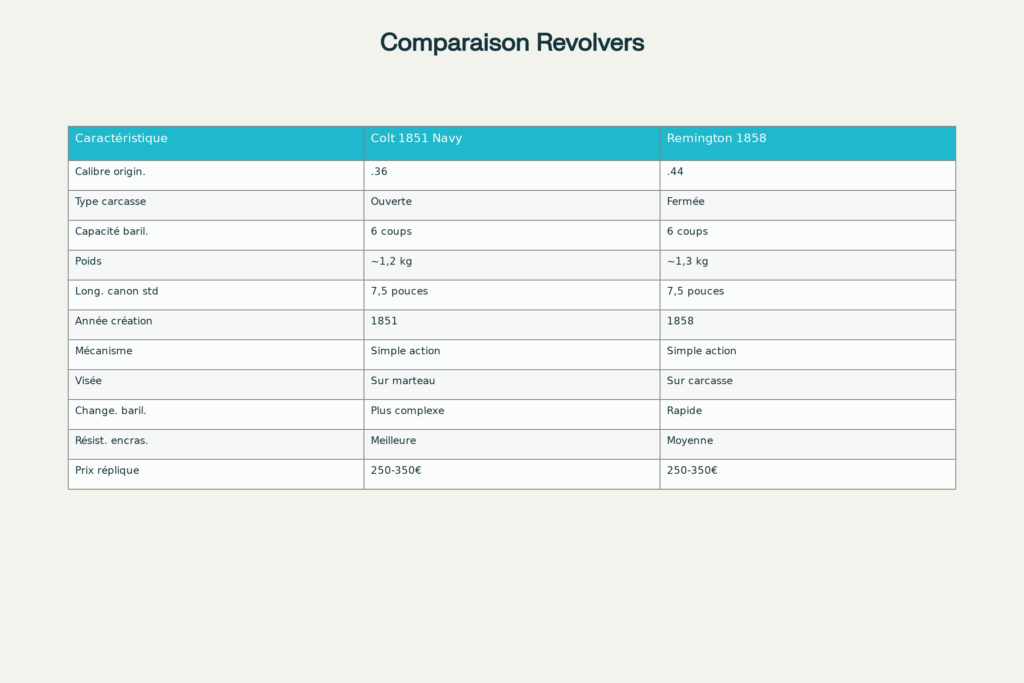Click the '~1,2 kg' weight cell
Viewport: 1024px width, 683px height.
click(391, 262)
